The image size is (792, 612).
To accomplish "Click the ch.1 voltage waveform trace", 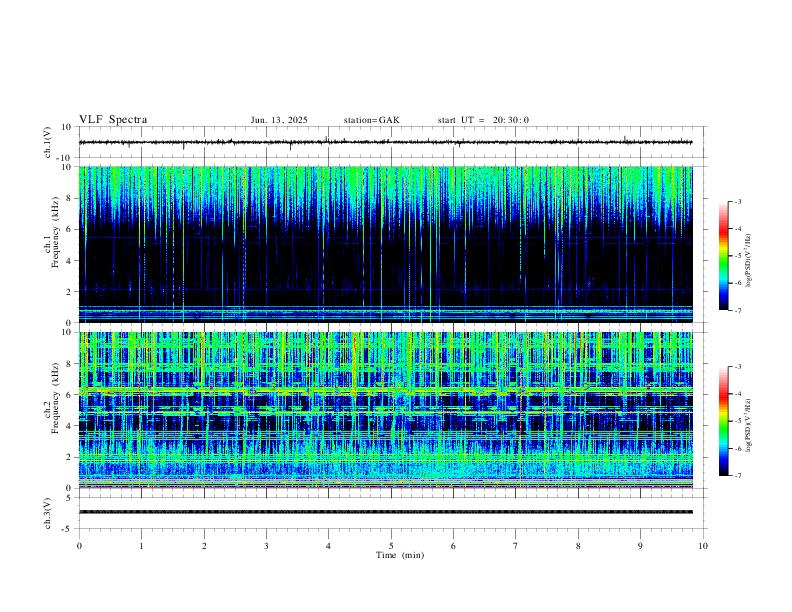I will [385, 142].
